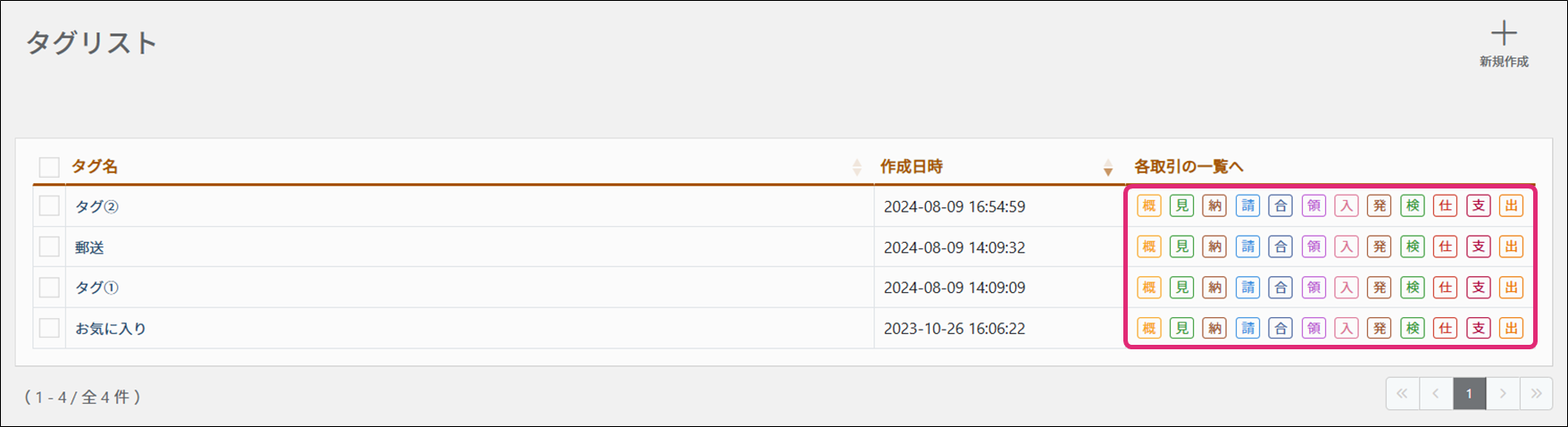Click 出 icon in お気に入り row
The width and height of the screenshot is (1568, 427).
[1511, 329]
